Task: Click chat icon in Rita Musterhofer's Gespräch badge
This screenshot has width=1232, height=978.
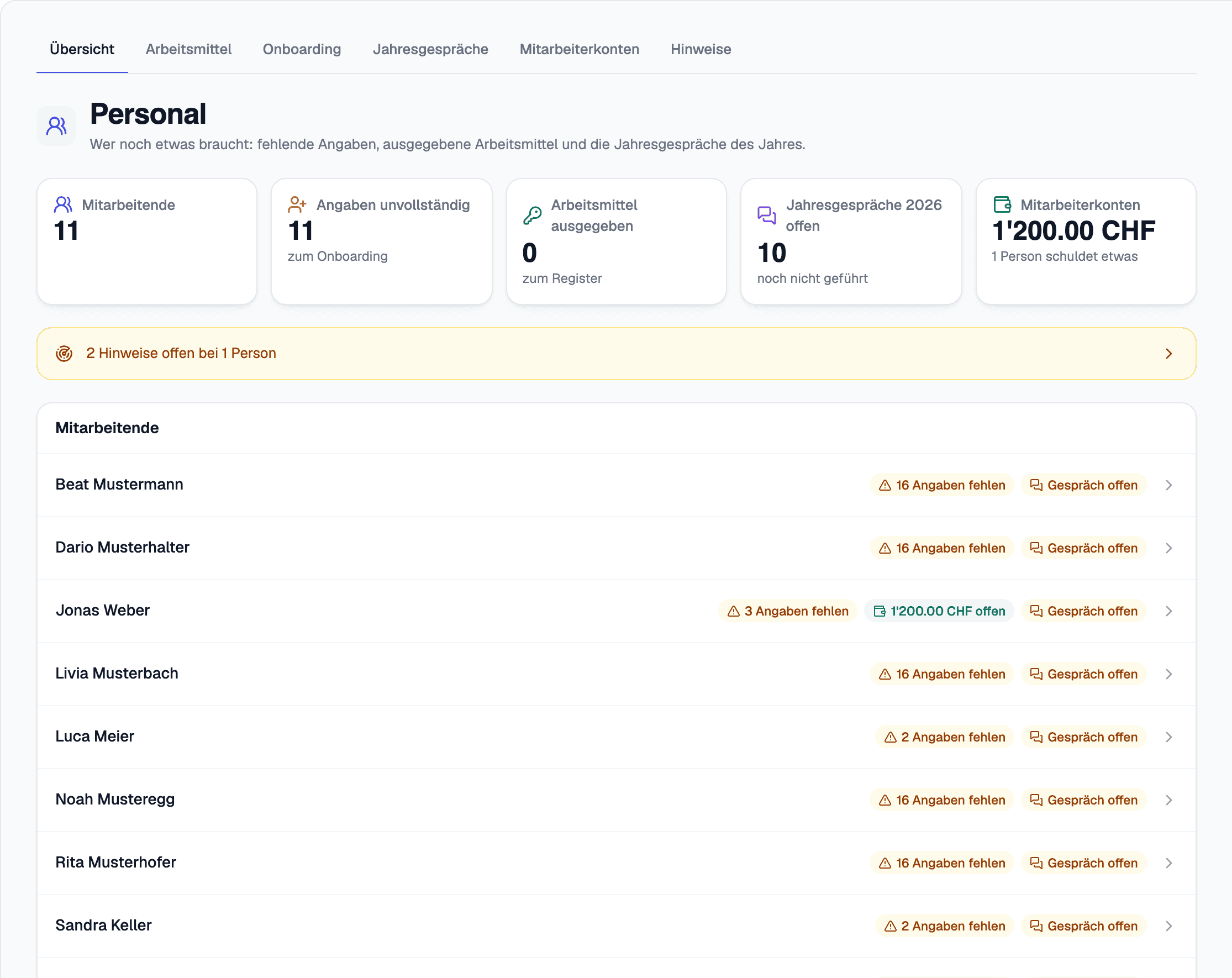Action: point(1036,863)
